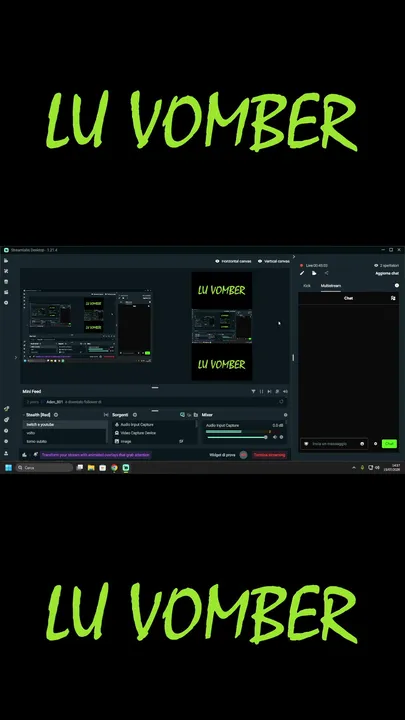Switch to the Kick chat tab

point(307,286)
